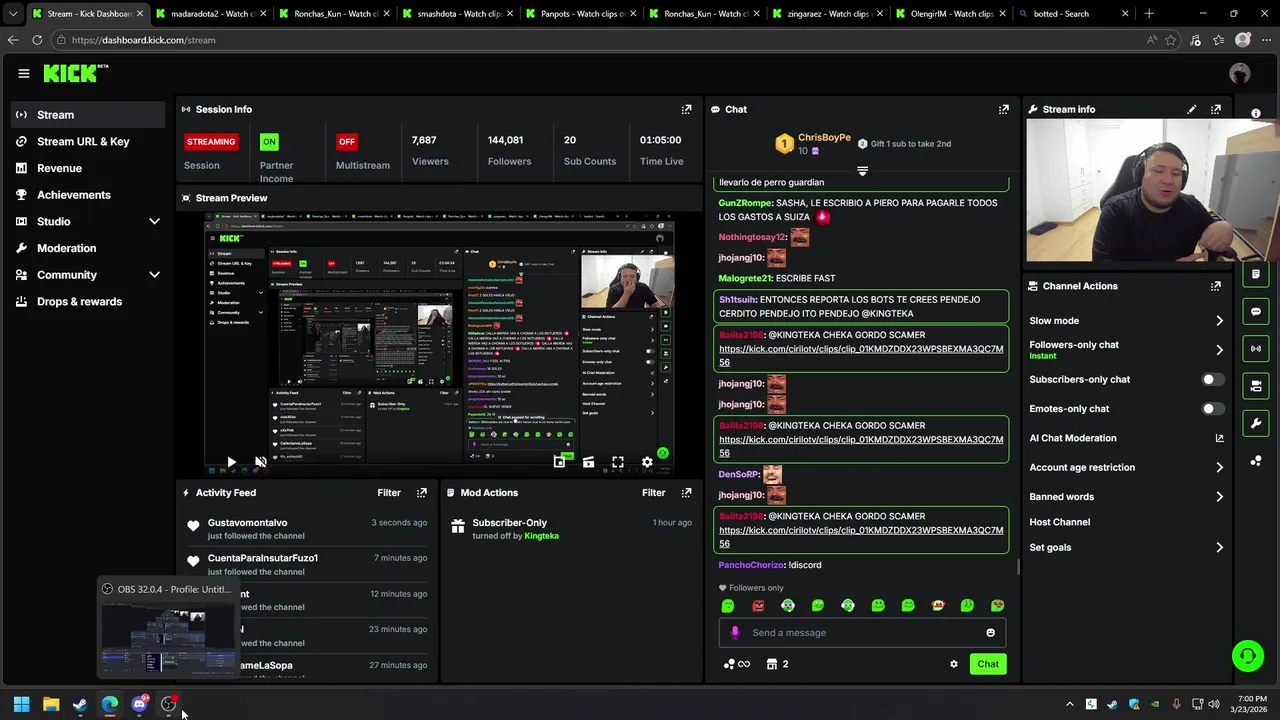Pop out the Stream info panel

pyautogui.click(x=1215, y=109)
